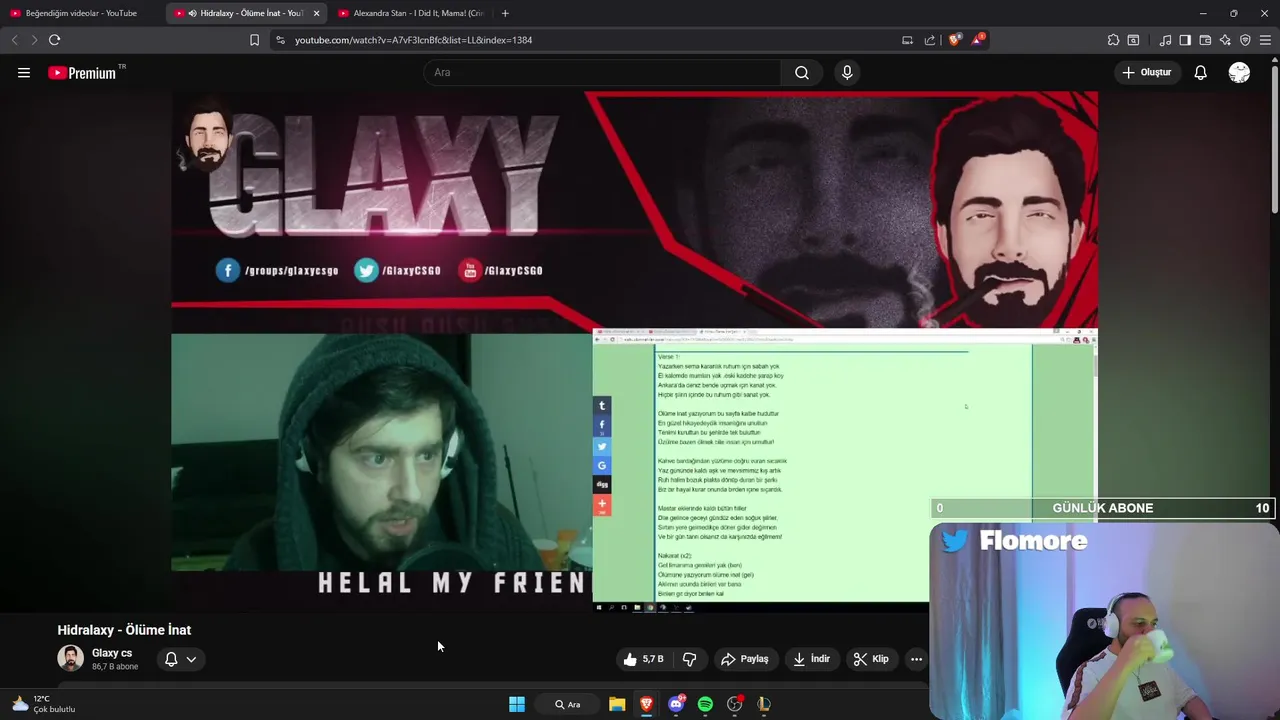Click the video title Hidralaxy - Ölüme İnat

tap(124, 630)
